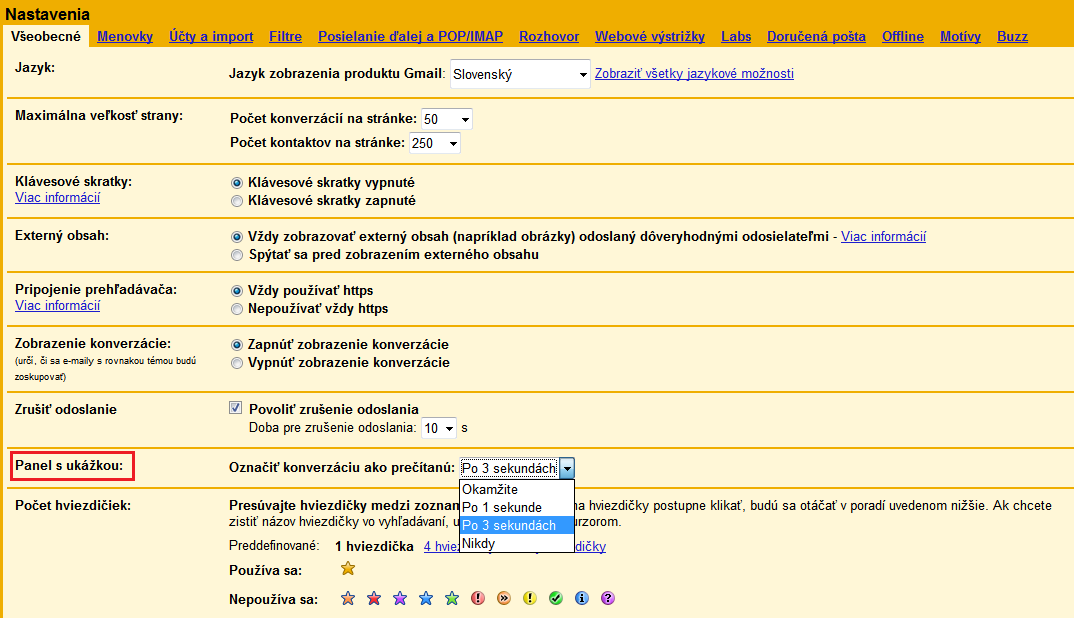This screenshot has height=618, width=1074.
Task: Open the Účty a import tab
Action: click(211, 36)
